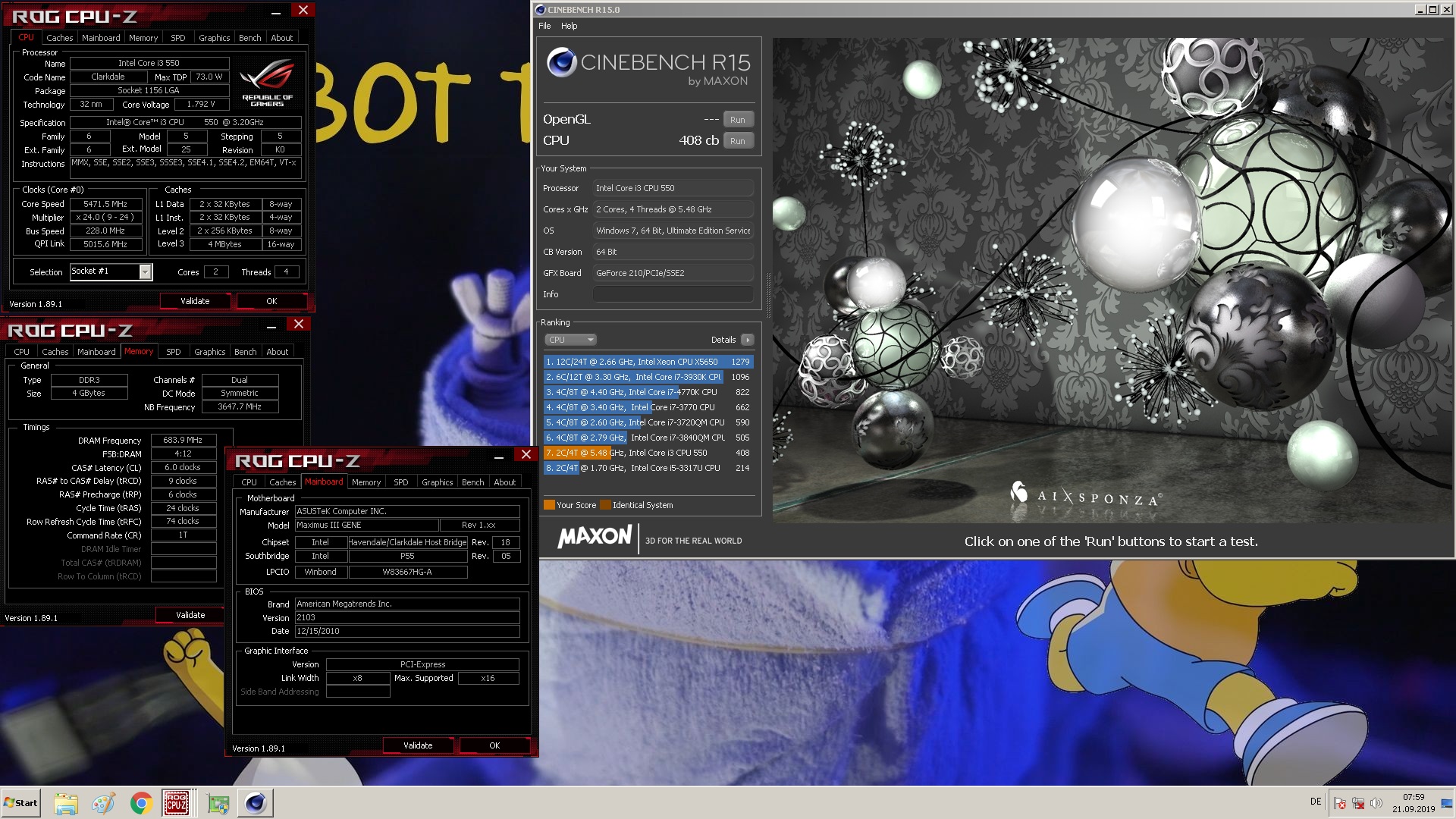This screenshot has height=819, width=1456.
Task: Open the volume speaker tray icon
Action: 1376,803
